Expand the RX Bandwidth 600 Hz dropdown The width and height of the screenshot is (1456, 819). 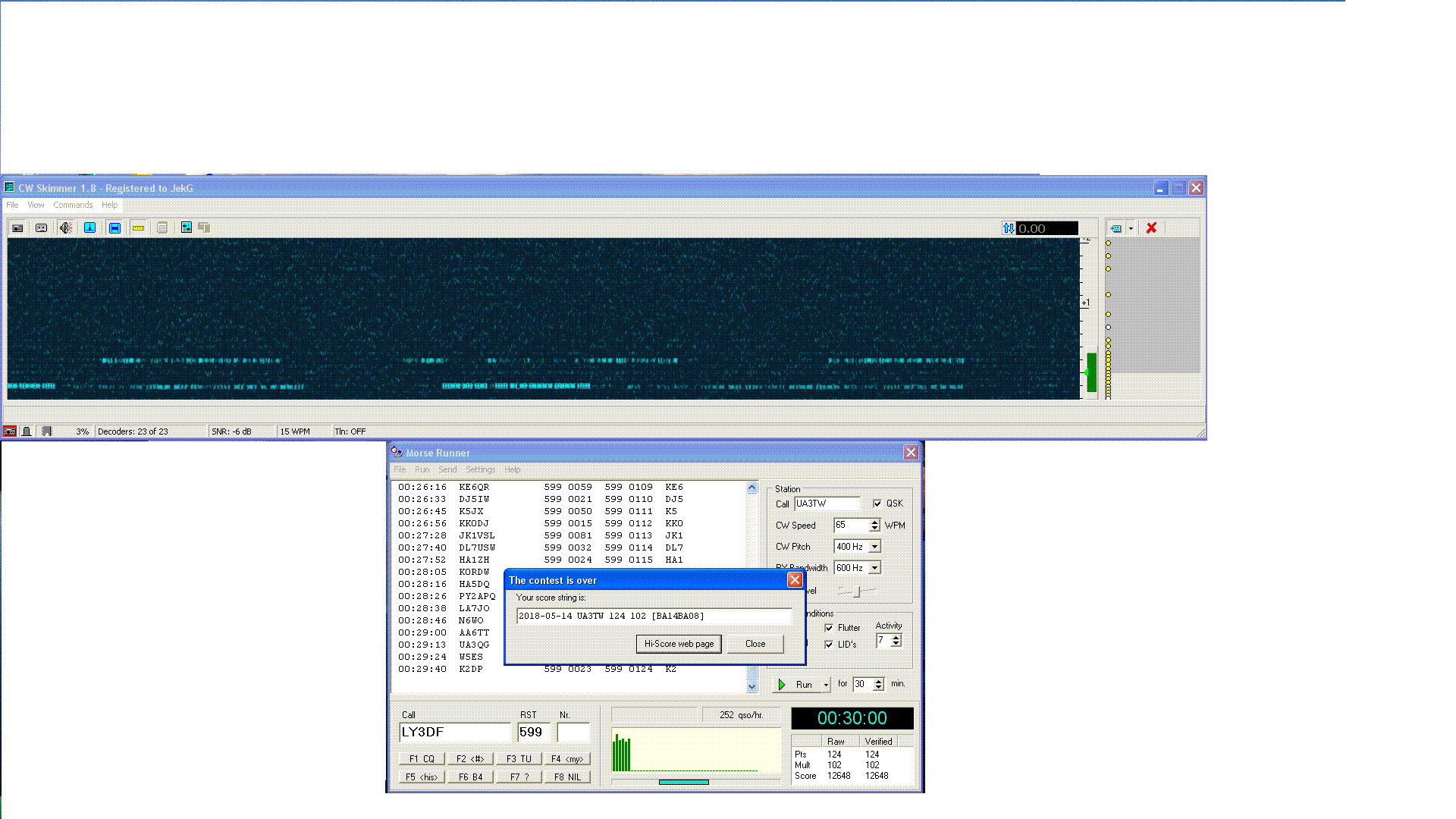pyautogui.click(x=874, y=568)
